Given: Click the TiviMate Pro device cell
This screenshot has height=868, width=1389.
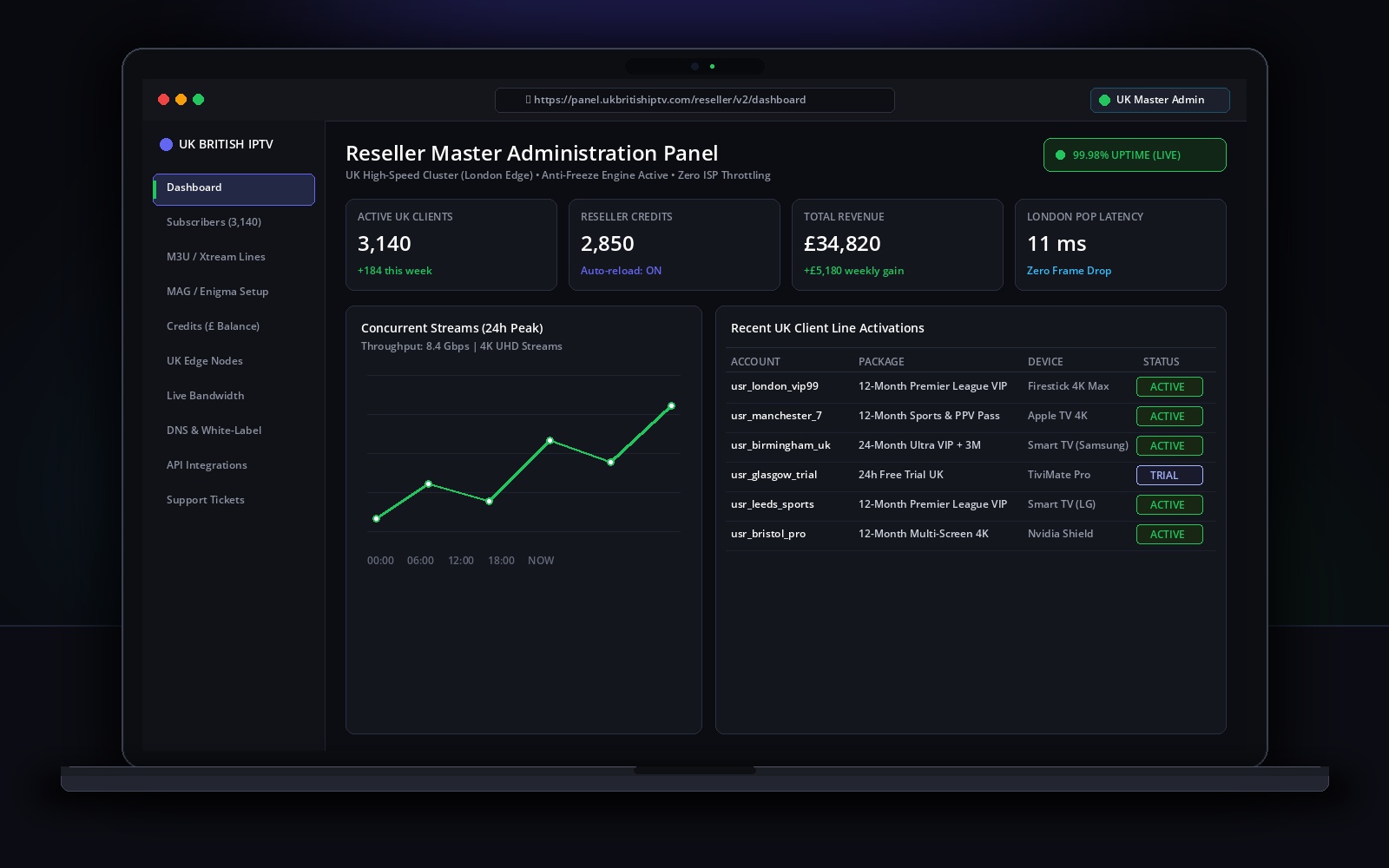Looking at the screenshot, I should [x=1058, y=475].
